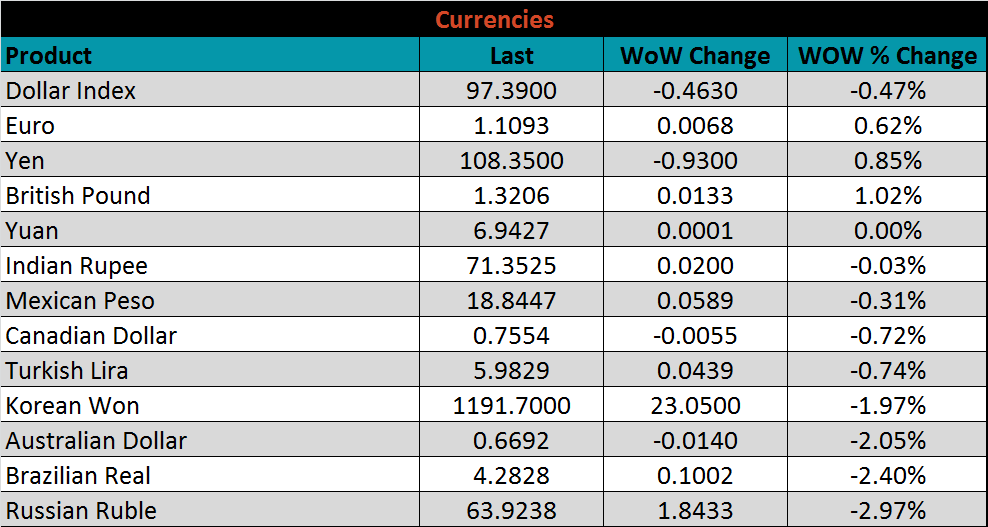Select the Last column header

tap(511, 55)
